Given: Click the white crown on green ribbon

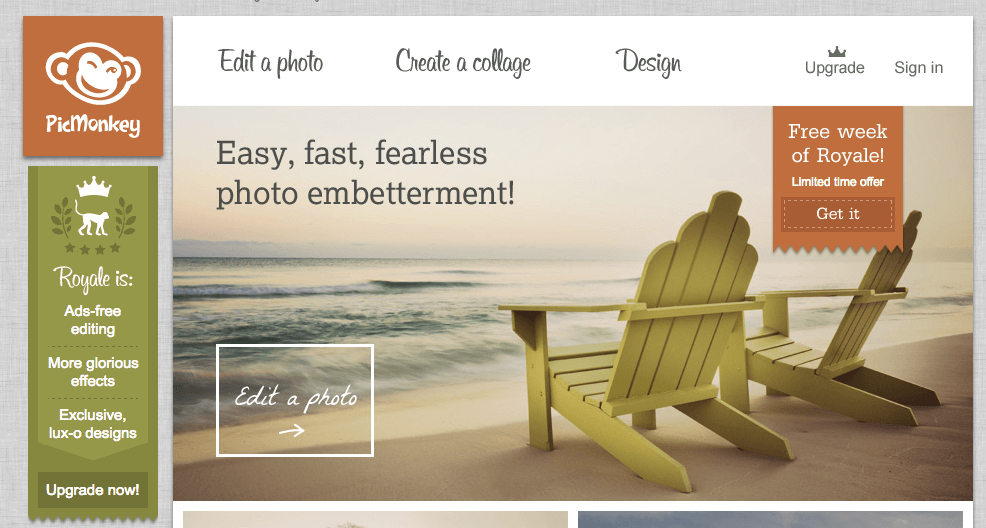Looking at the screenshot, I should (x=93, y=187).
